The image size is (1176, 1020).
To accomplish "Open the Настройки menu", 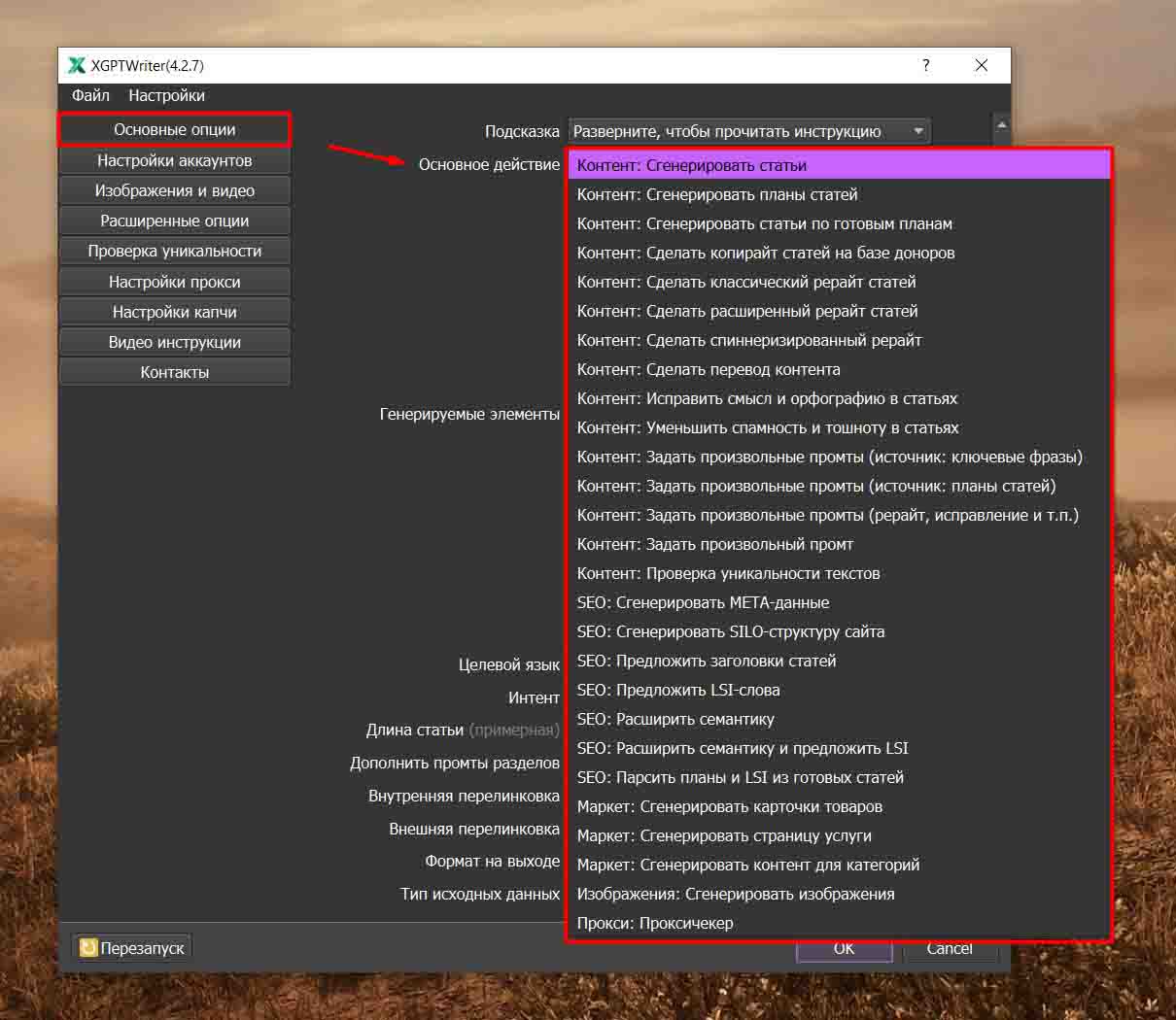I will coord(166,95).
